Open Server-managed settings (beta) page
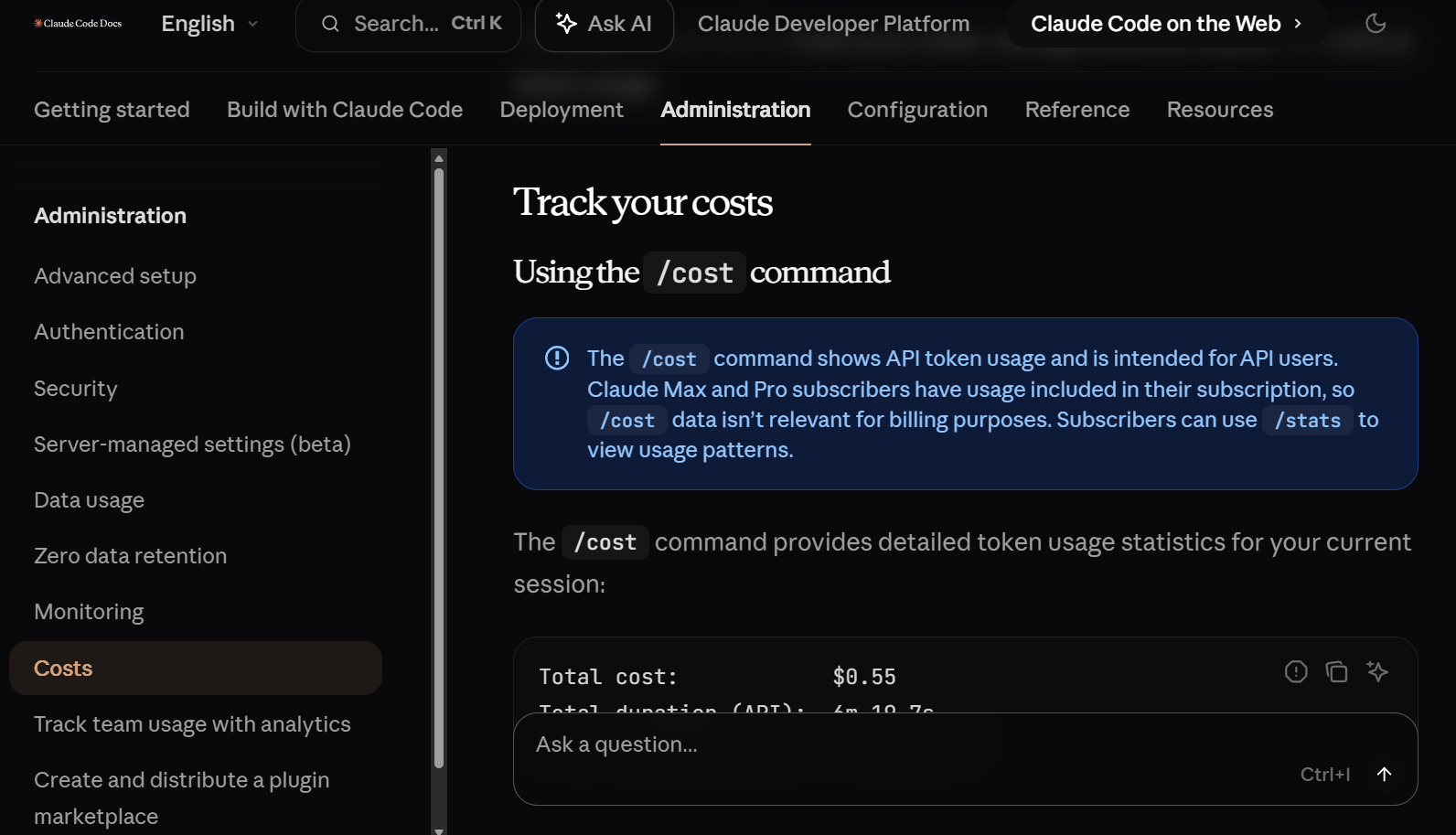 click(x=192, y=444)
